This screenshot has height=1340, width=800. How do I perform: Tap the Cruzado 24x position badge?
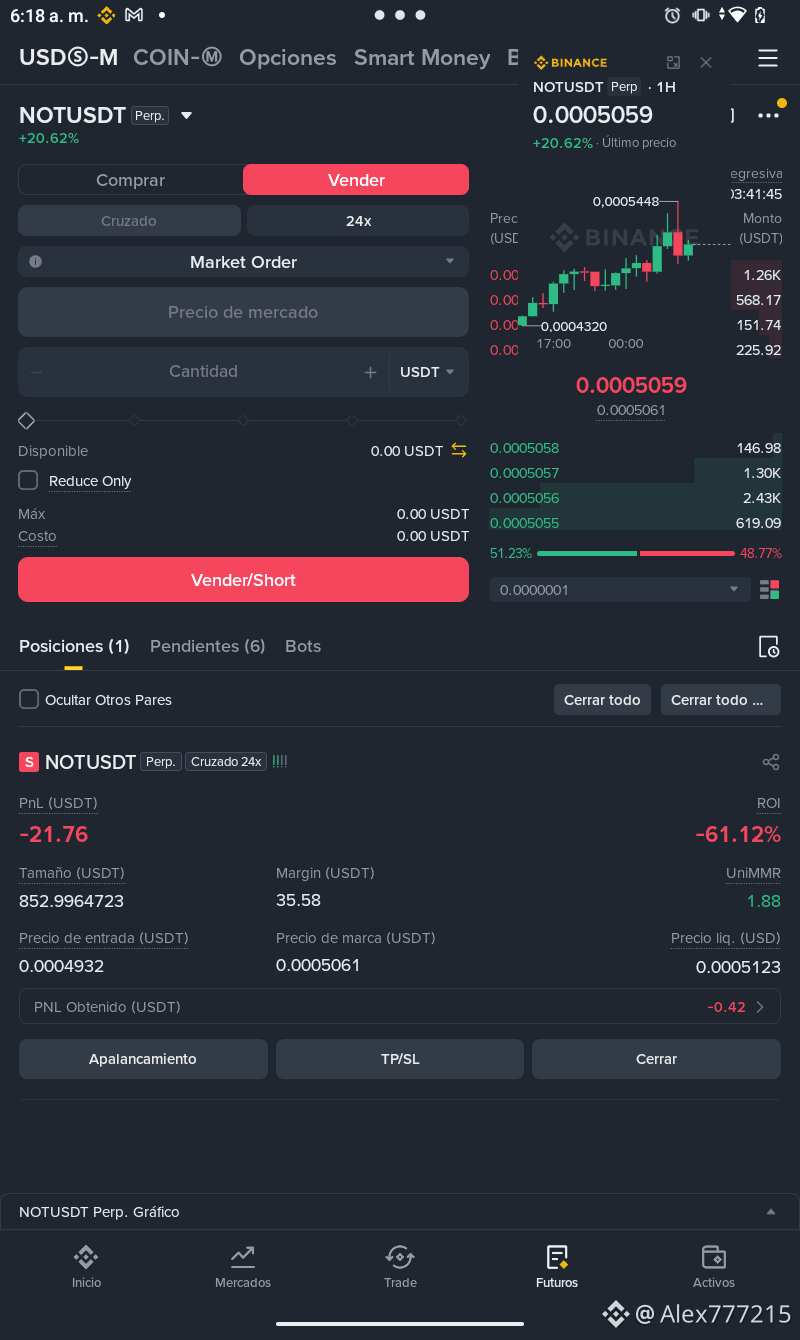[x=226, y=762]
